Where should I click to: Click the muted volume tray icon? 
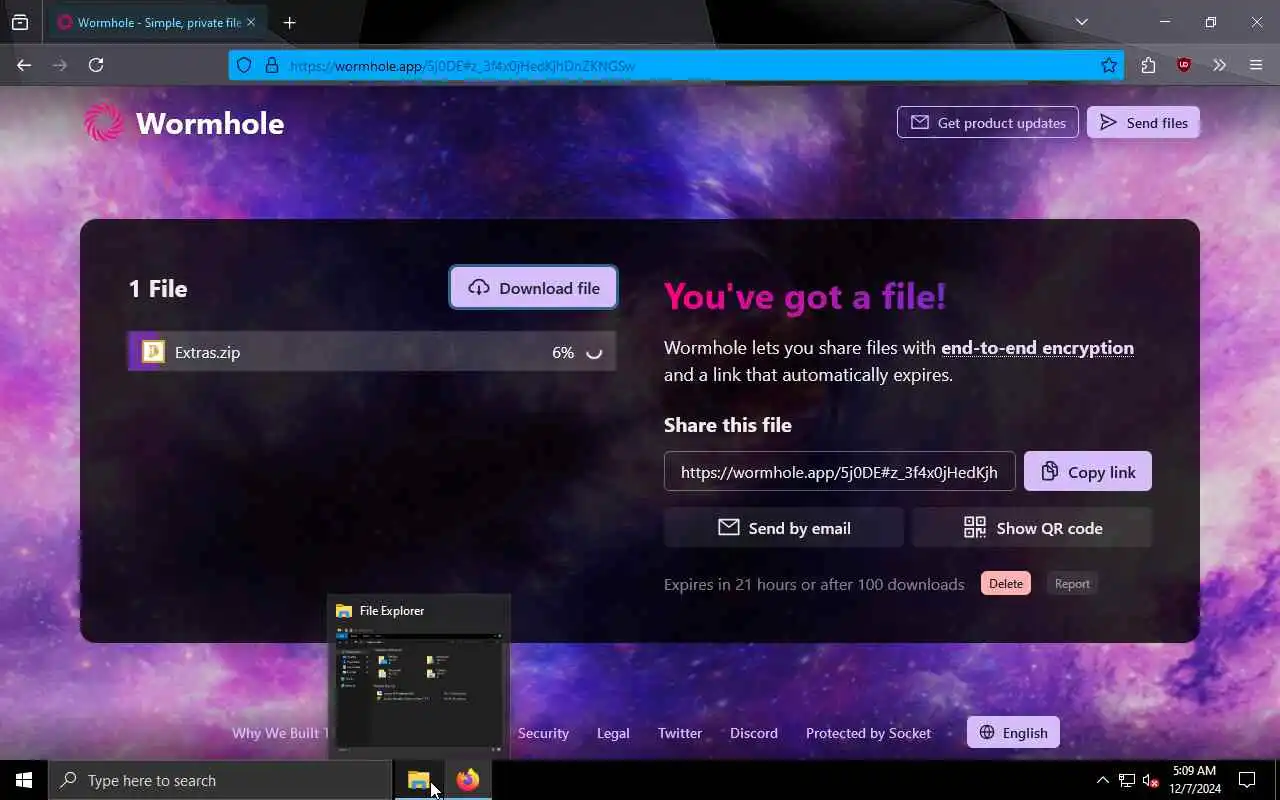click(x=1151, y=780)
